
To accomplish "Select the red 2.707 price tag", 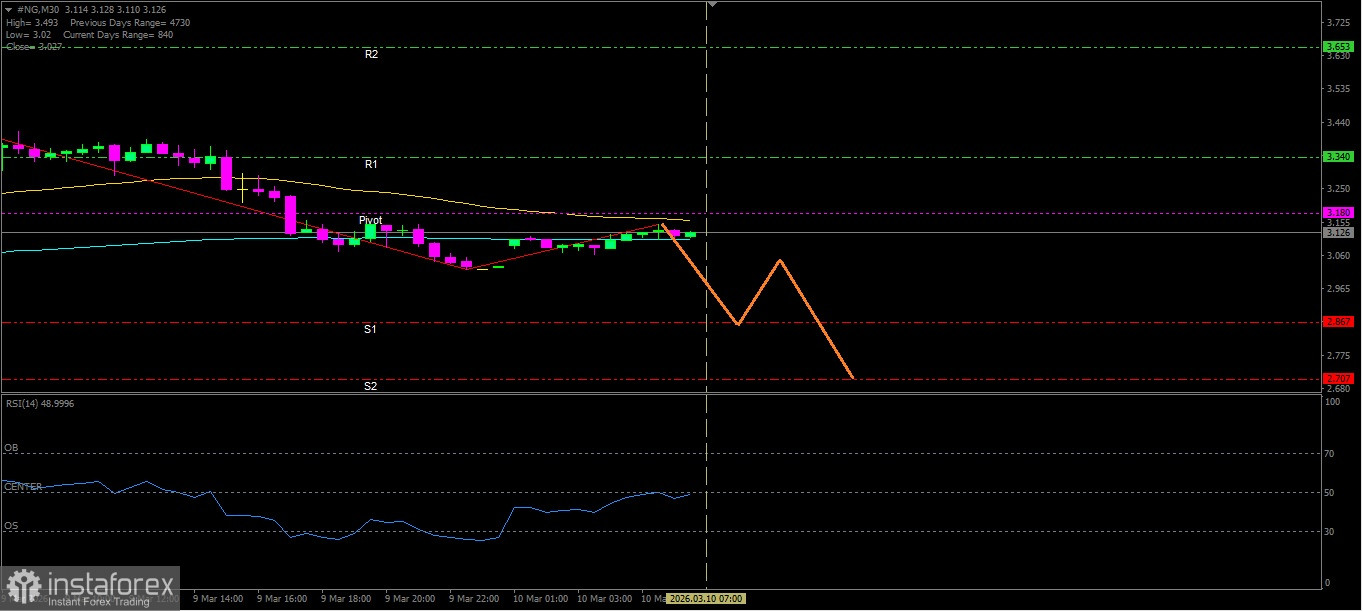I will [x=1338, y=378].
